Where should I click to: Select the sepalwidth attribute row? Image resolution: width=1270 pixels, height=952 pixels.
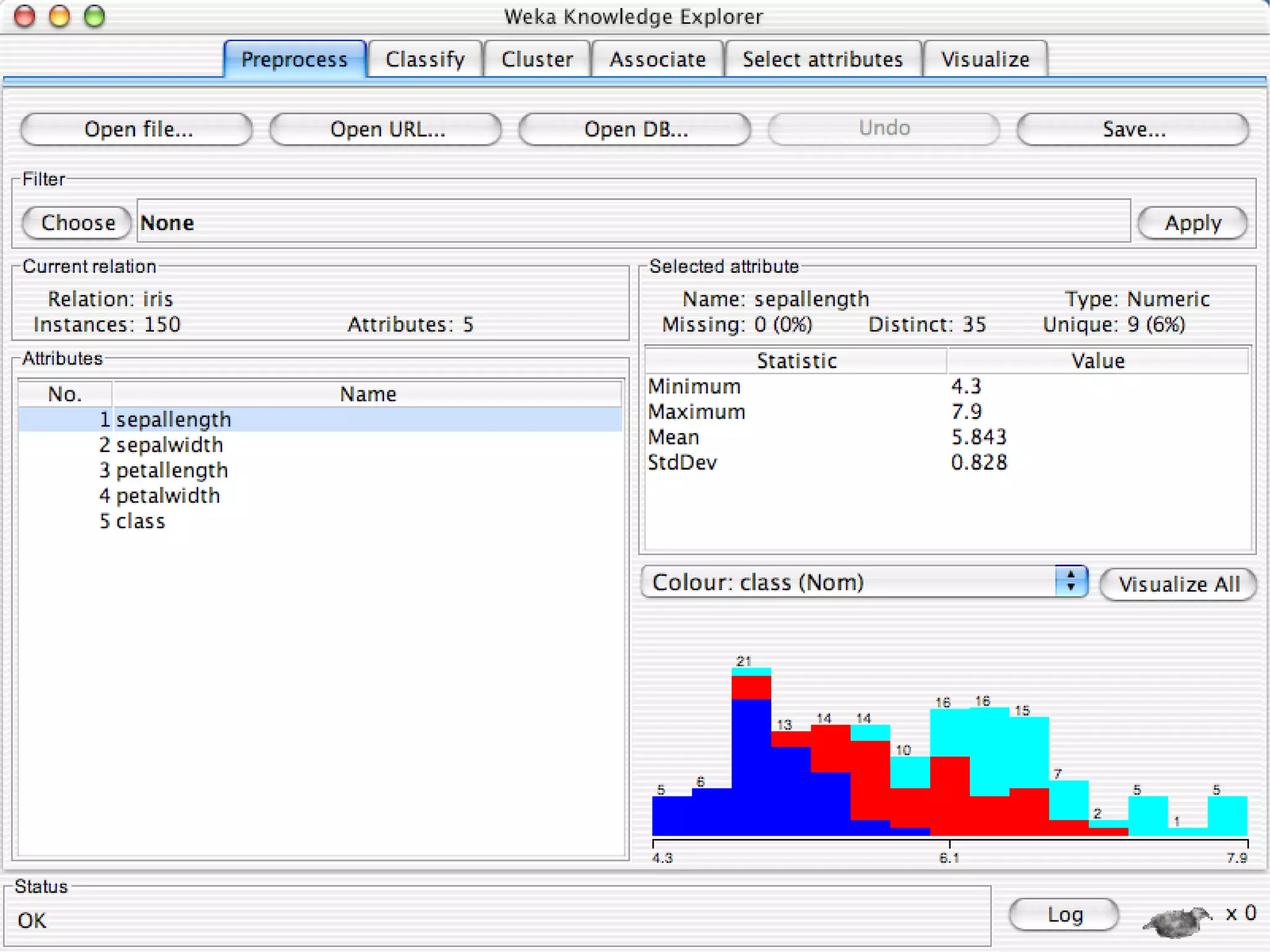coord(169,445)
